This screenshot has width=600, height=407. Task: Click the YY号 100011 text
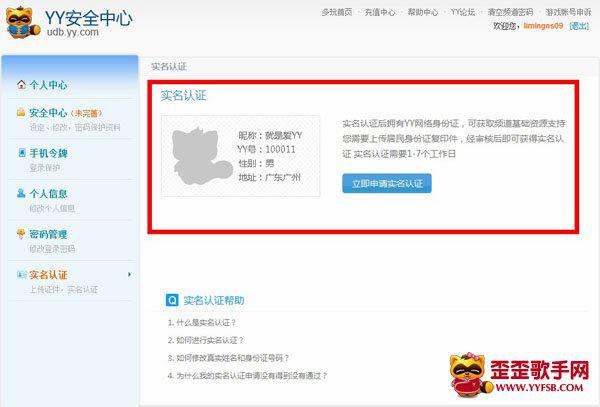click(266, 149)
